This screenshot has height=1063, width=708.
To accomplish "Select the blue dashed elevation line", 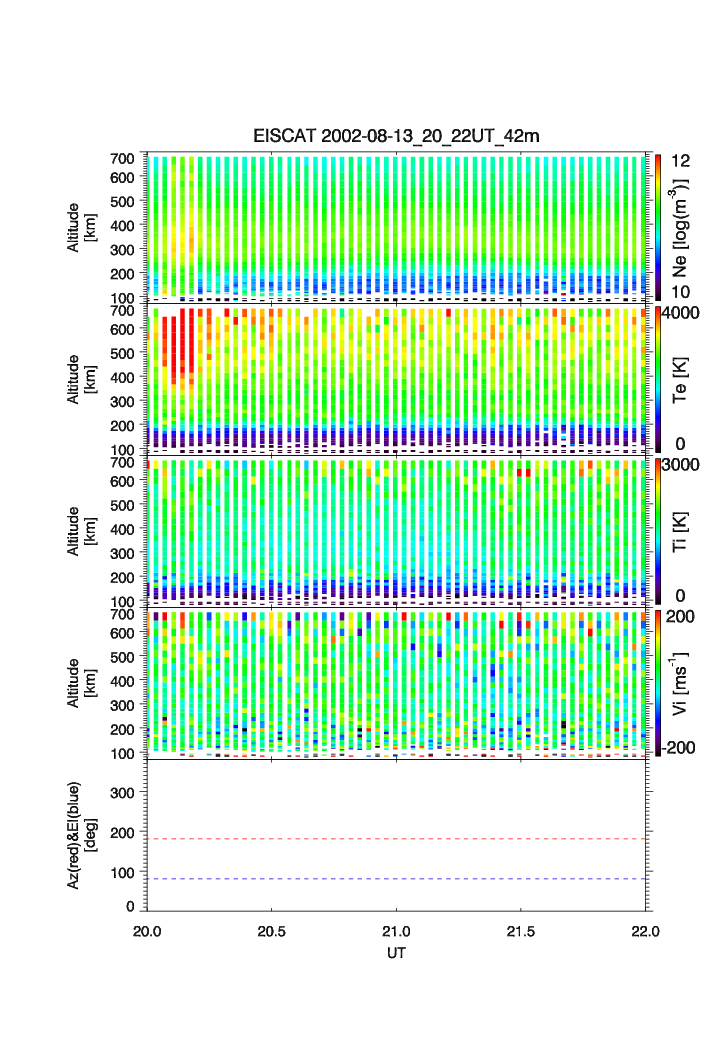I will pyautogui.click(x=398, y=879).
